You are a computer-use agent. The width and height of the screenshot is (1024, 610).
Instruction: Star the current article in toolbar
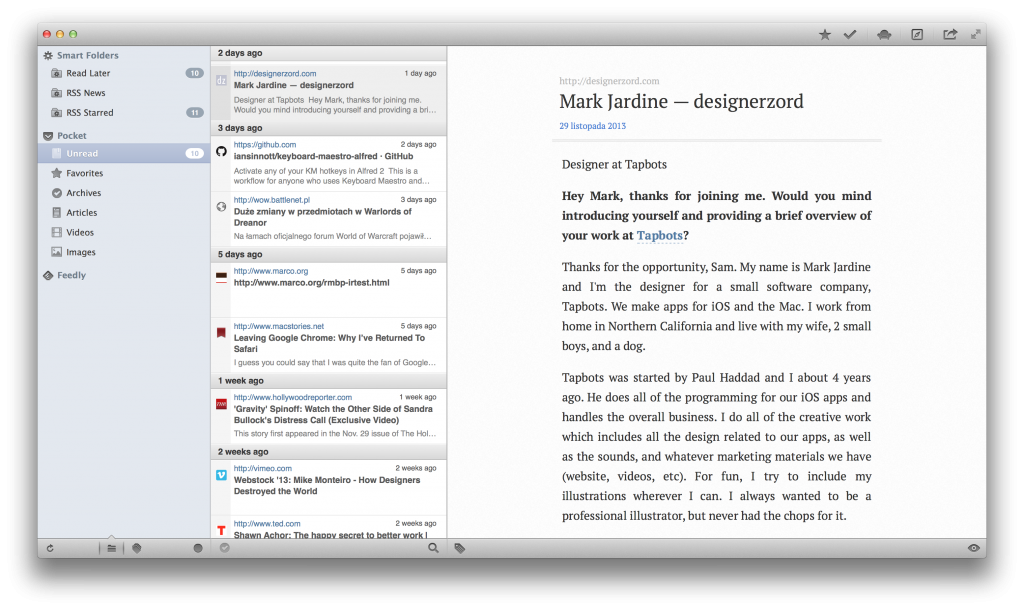825,35
